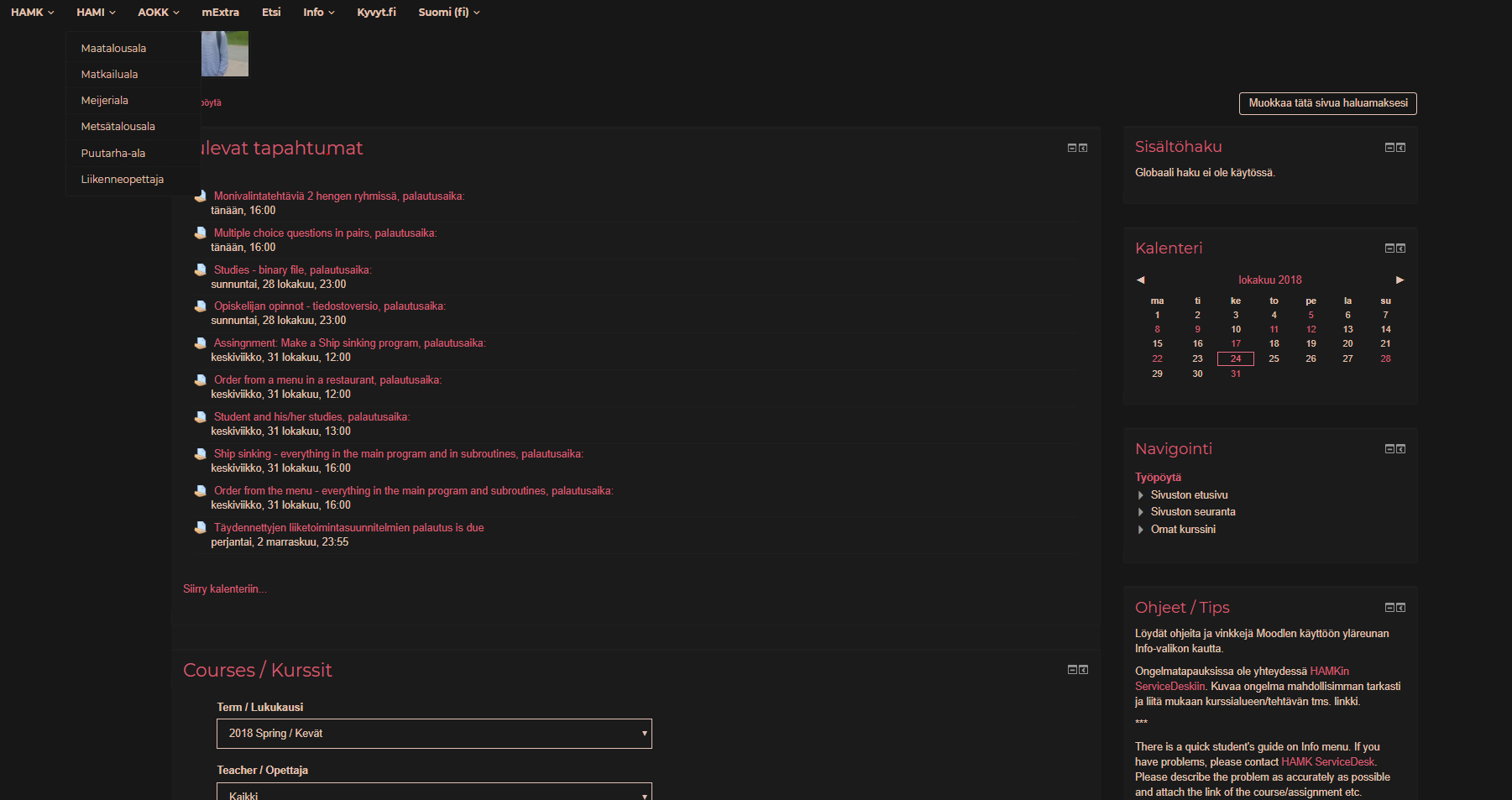The width and height of the screenshot is (1512, 800).
Task: Expand Omat kurssini in the navigation tree
Action: click(1140, 530)
